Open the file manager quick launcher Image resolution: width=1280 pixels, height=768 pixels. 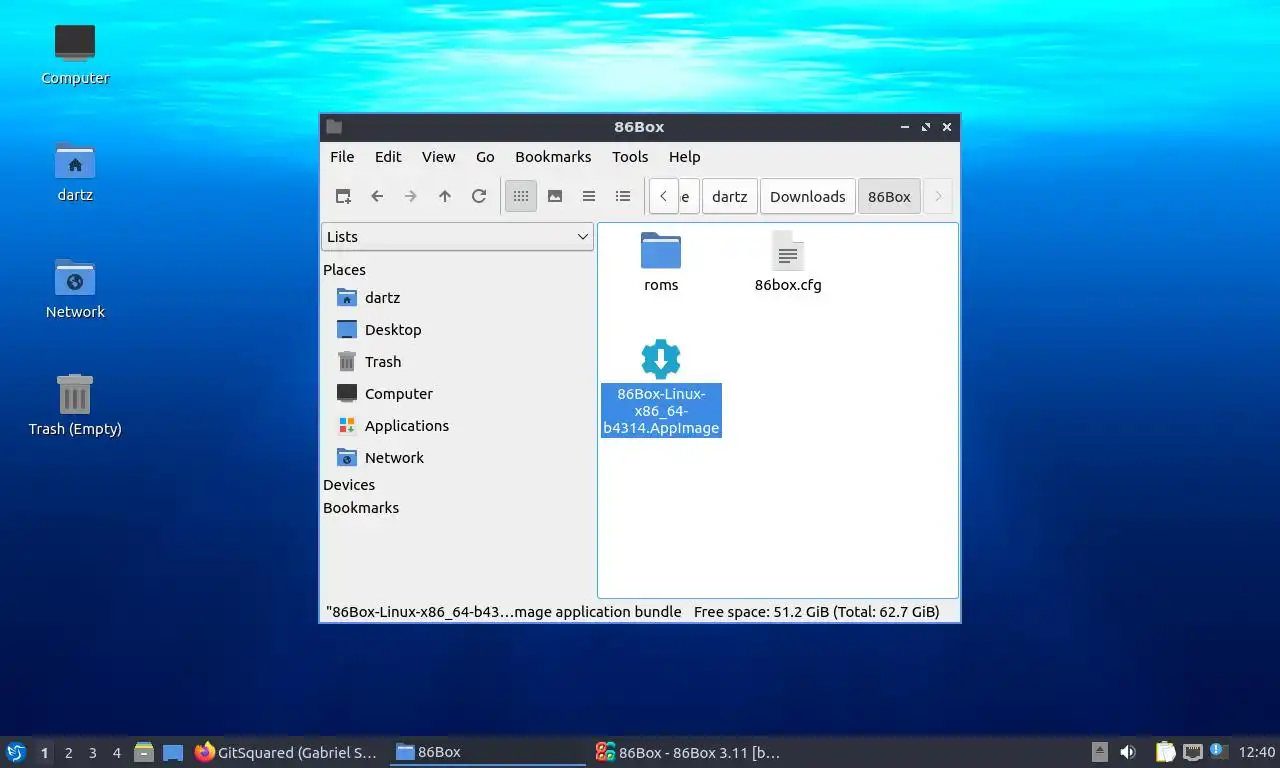144,752
